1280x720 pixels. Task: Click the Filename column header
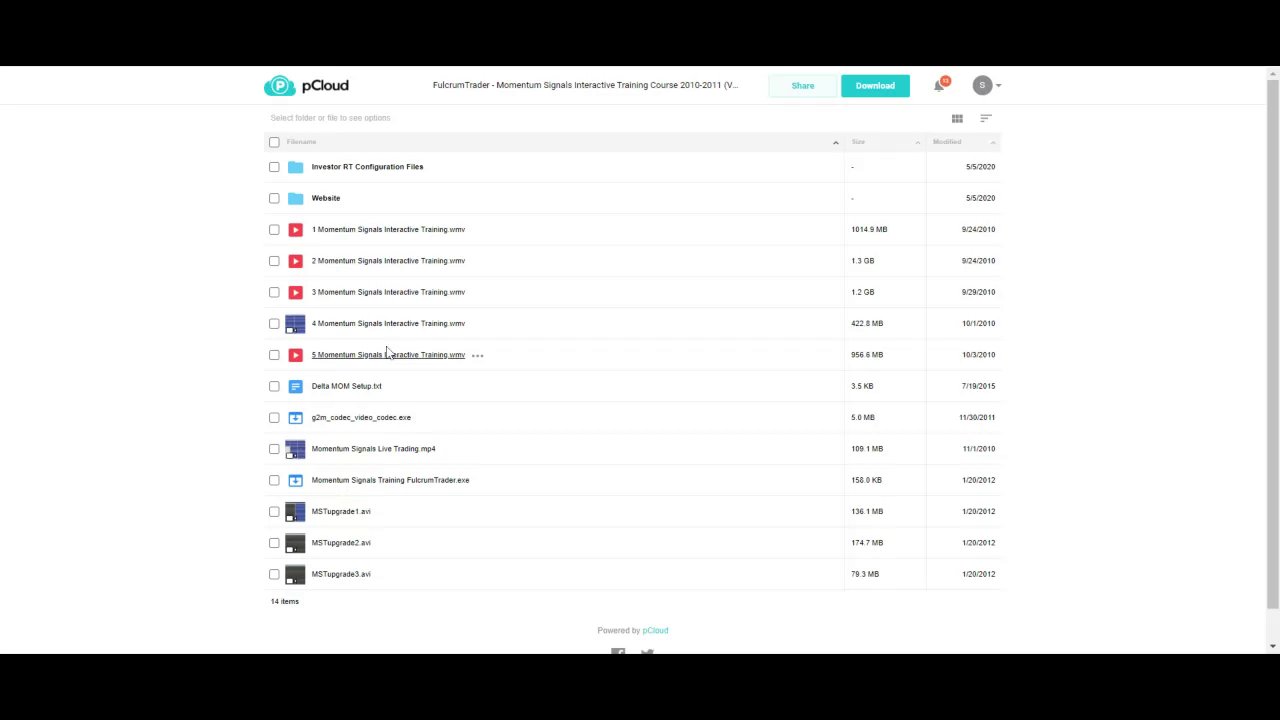[301, 142]
